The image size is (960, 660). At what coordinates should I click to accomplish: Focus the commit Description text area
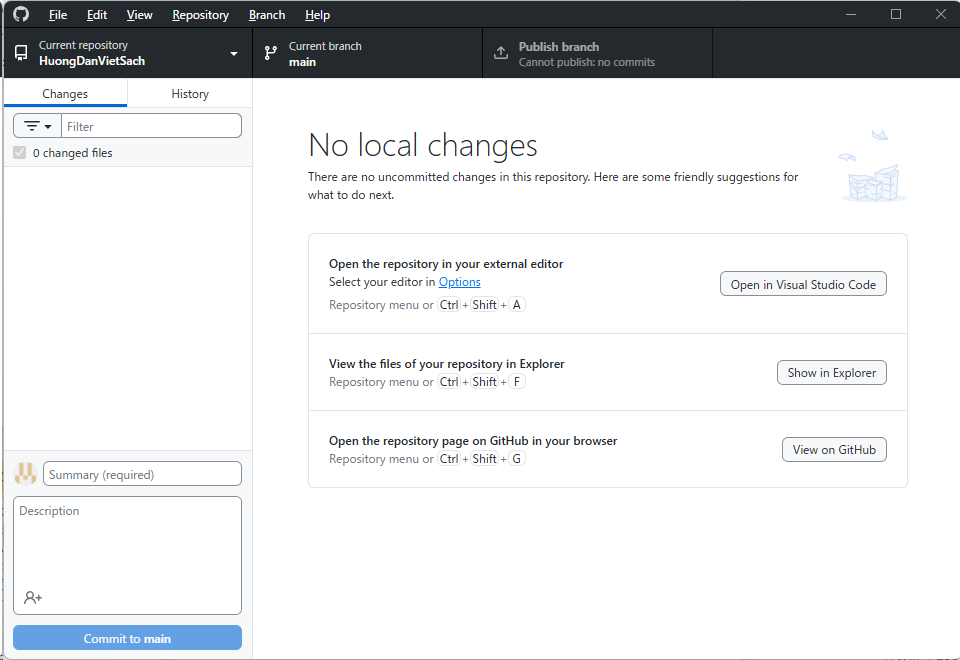point(127,555)
